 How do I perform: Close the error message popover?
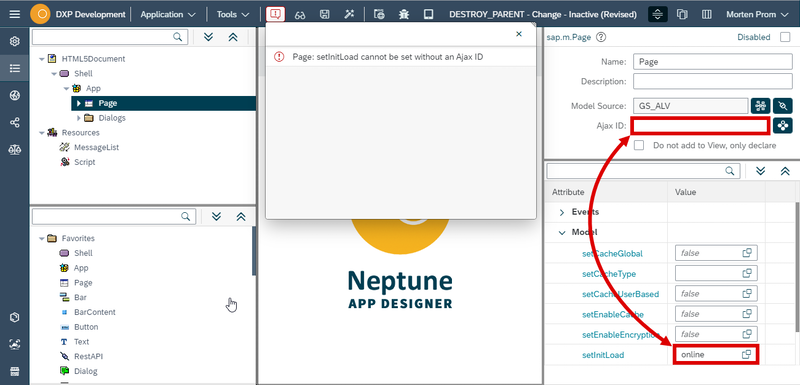click(x=519, y=34)
